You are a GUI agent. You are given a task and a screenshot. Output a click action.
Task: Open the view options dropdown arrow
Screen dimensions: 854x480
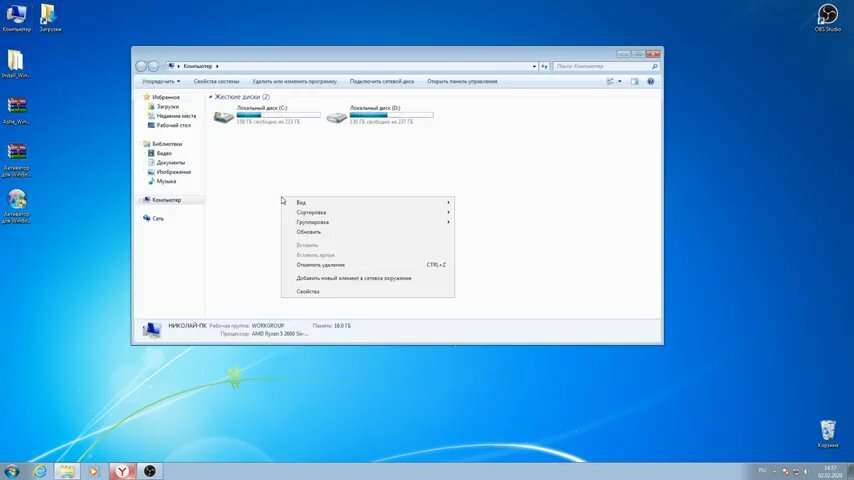(x=619, y=81)
